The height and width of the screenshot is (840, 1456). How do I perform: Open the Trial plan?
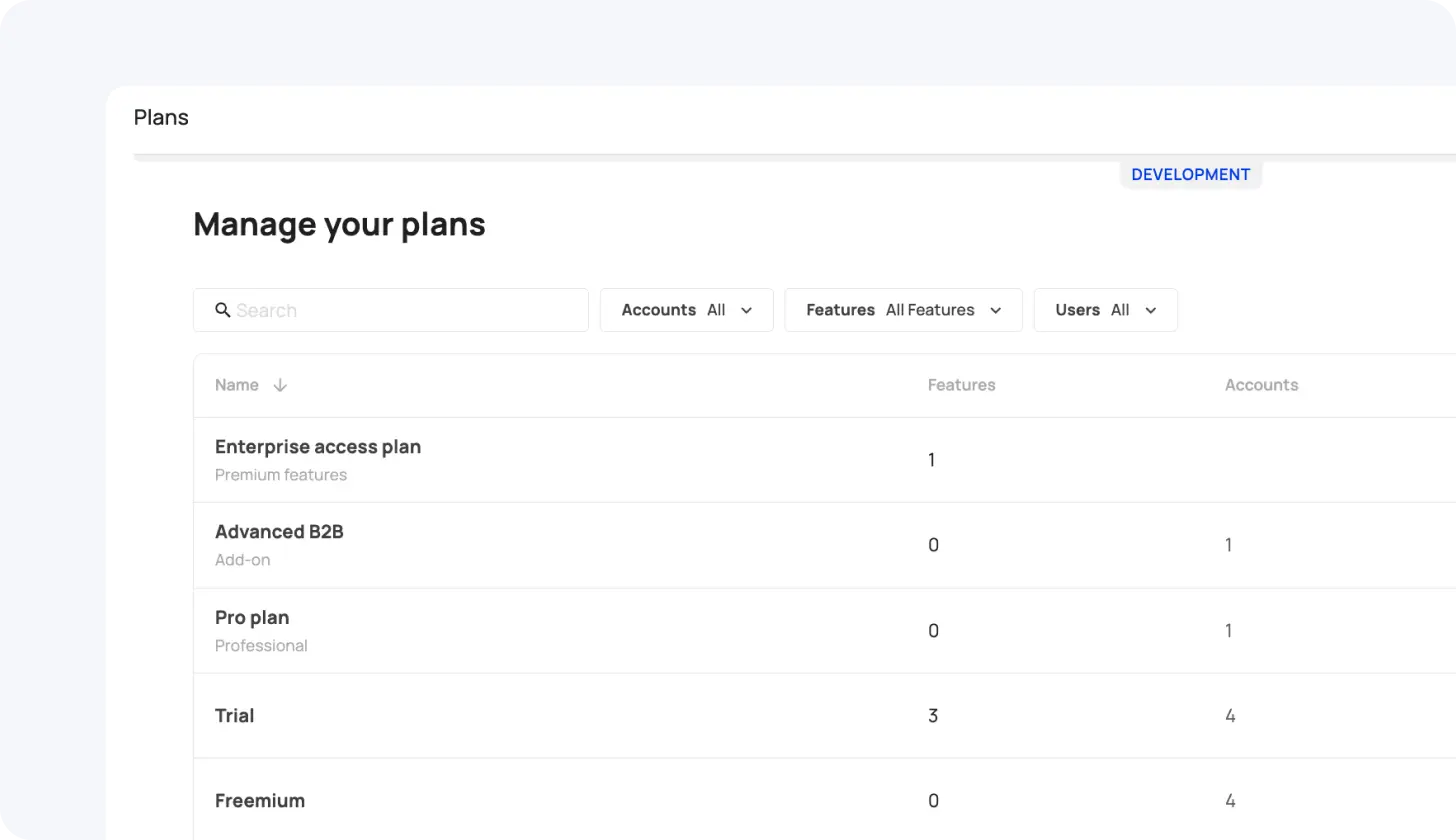[x=235, y=716]
